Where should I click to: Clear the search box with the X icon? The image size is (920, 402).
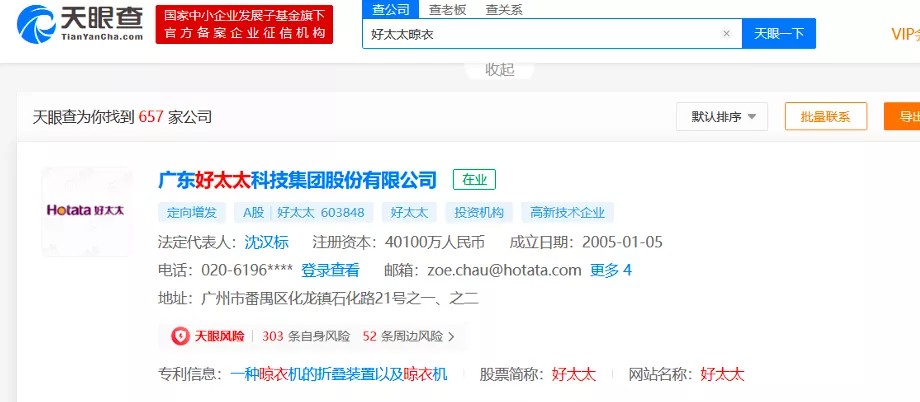[726, 33]
